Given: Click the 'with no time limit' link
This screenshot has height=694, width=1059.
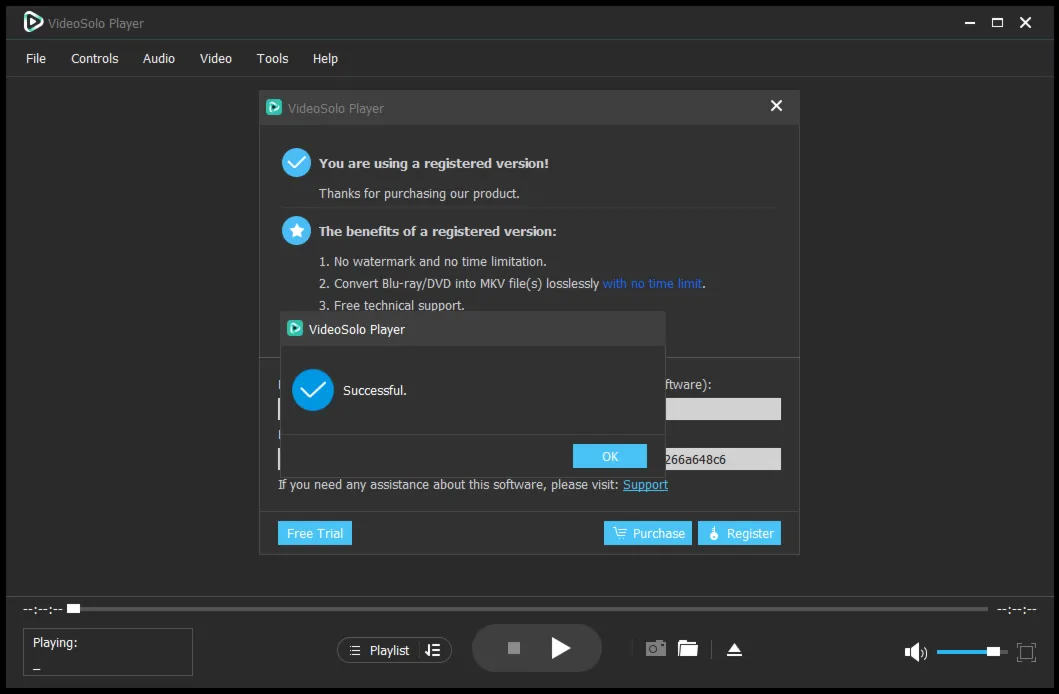Looking at the screenshot, I should pyautogui.click(x=652, y=284).
